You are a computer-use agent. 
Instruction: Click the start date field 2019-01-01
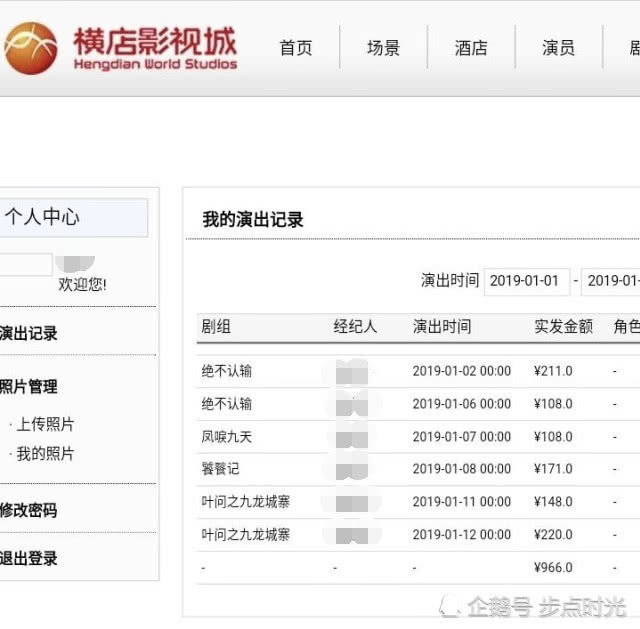[526, 281]
